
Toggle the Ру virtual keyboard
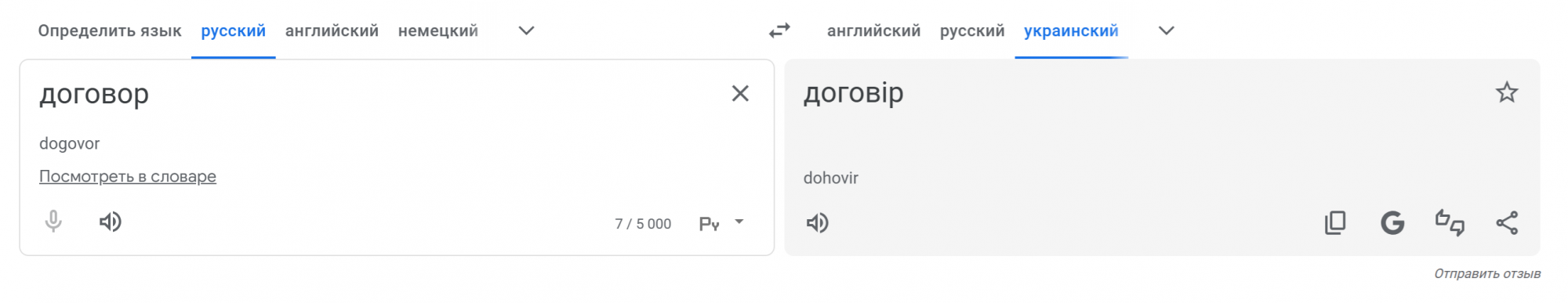click(709, 224)
